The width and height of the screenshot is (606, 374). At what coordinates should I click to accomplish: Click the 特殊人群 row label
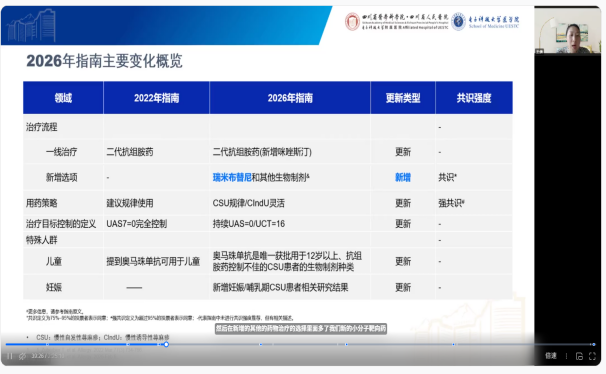coord(41,240)
